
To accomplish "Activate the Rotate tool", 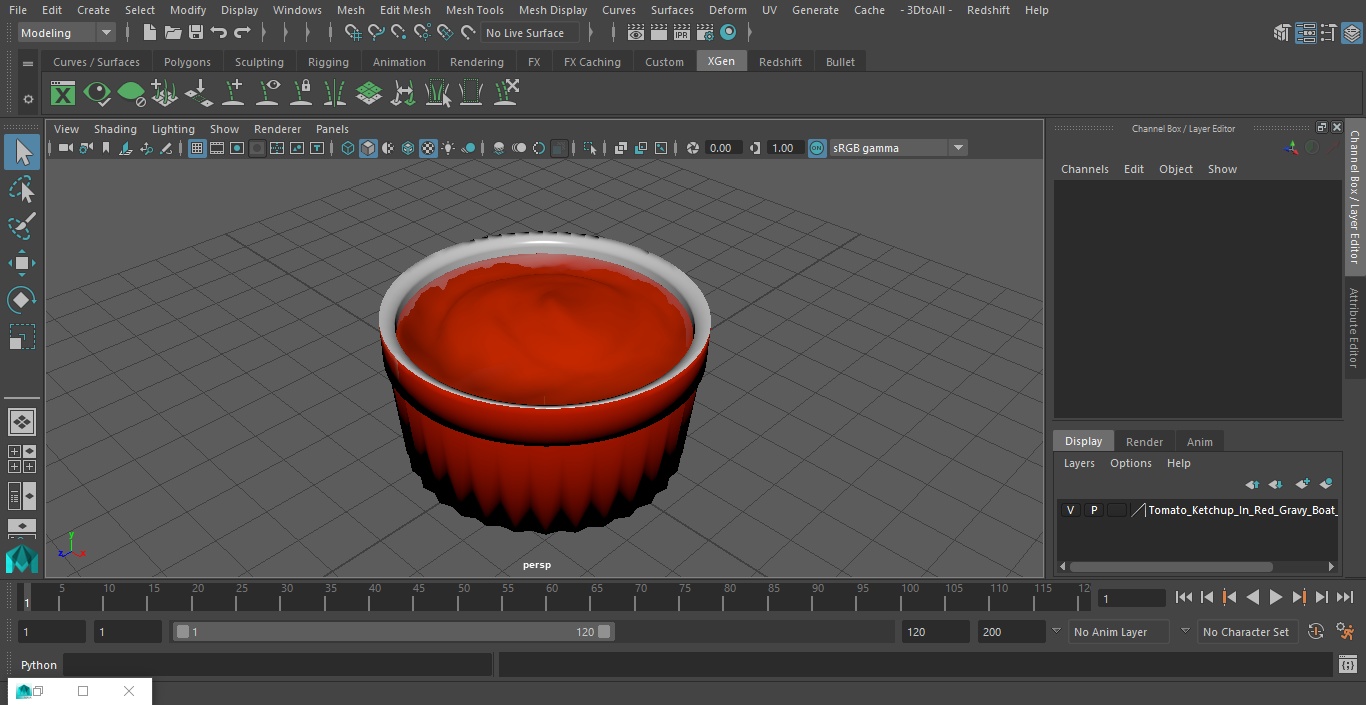I will [22, 300].
